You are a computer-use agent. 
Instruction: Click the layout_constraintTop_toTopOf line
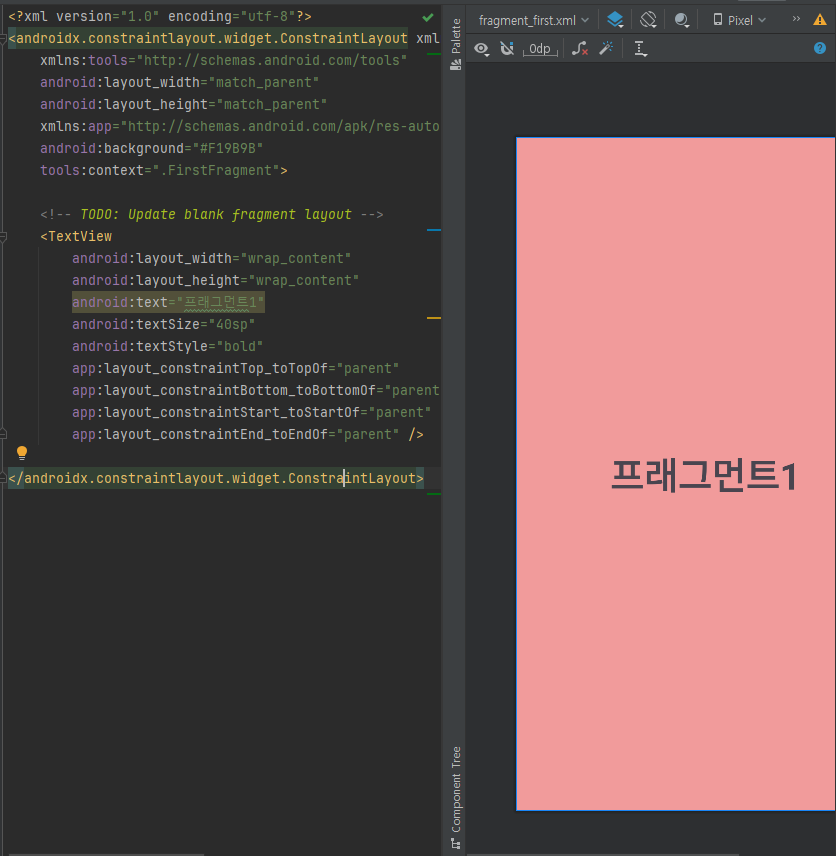[235, 368]
